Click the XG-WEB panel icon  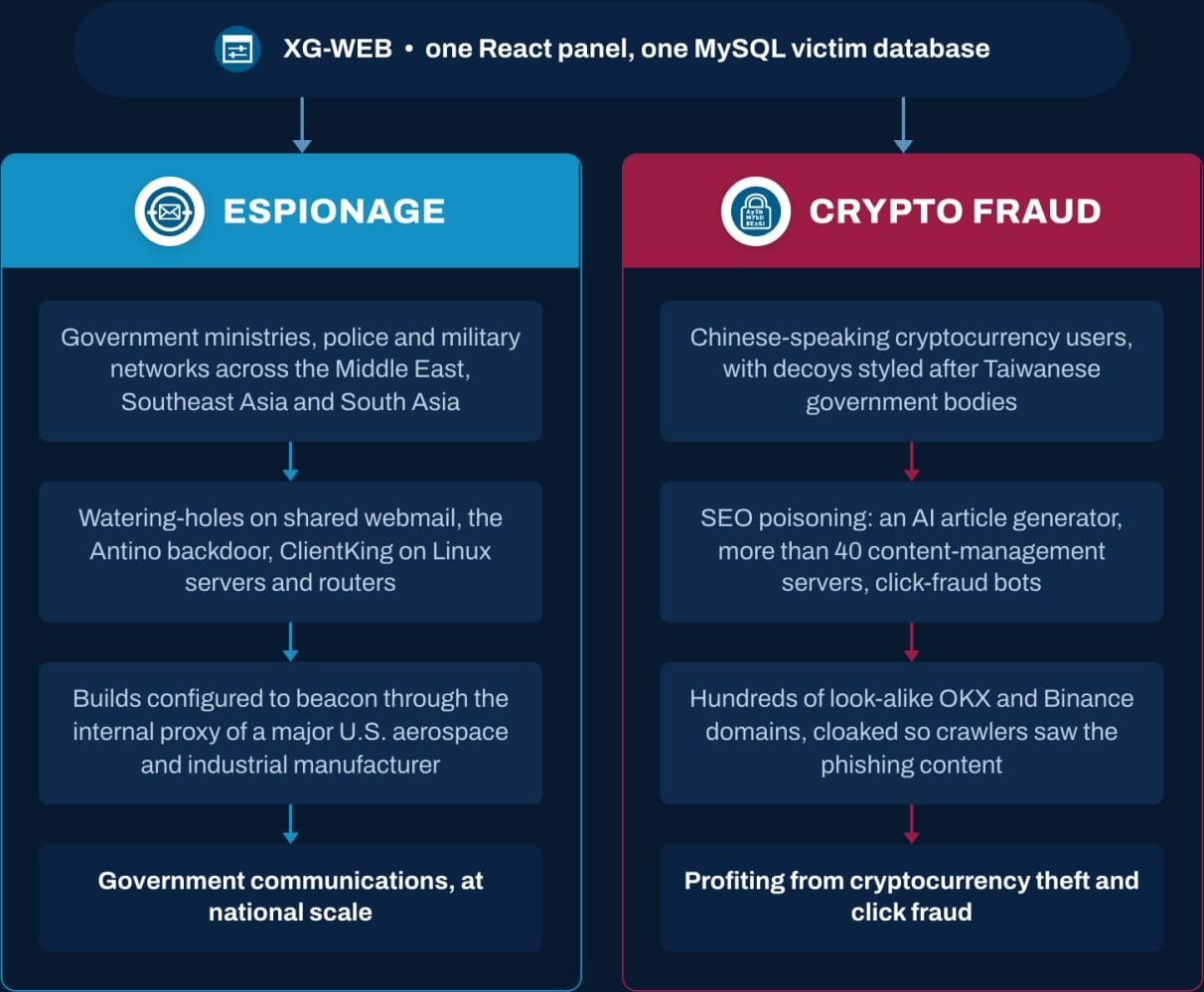pos(237,49)
